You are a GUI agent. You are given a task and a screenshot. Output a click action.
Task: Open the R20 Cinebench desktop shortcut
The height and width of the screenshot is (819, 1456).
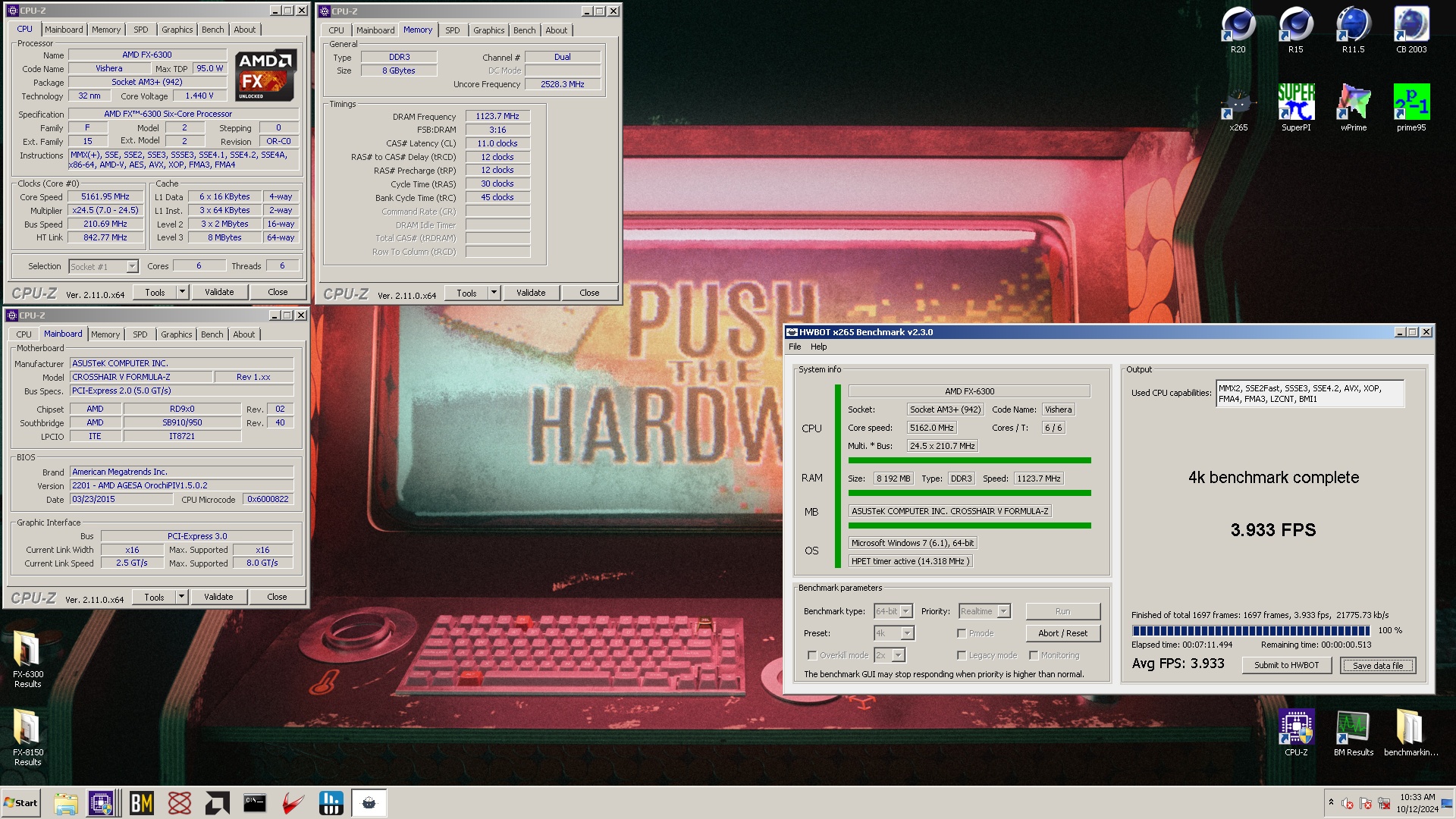pos(1238,30)
